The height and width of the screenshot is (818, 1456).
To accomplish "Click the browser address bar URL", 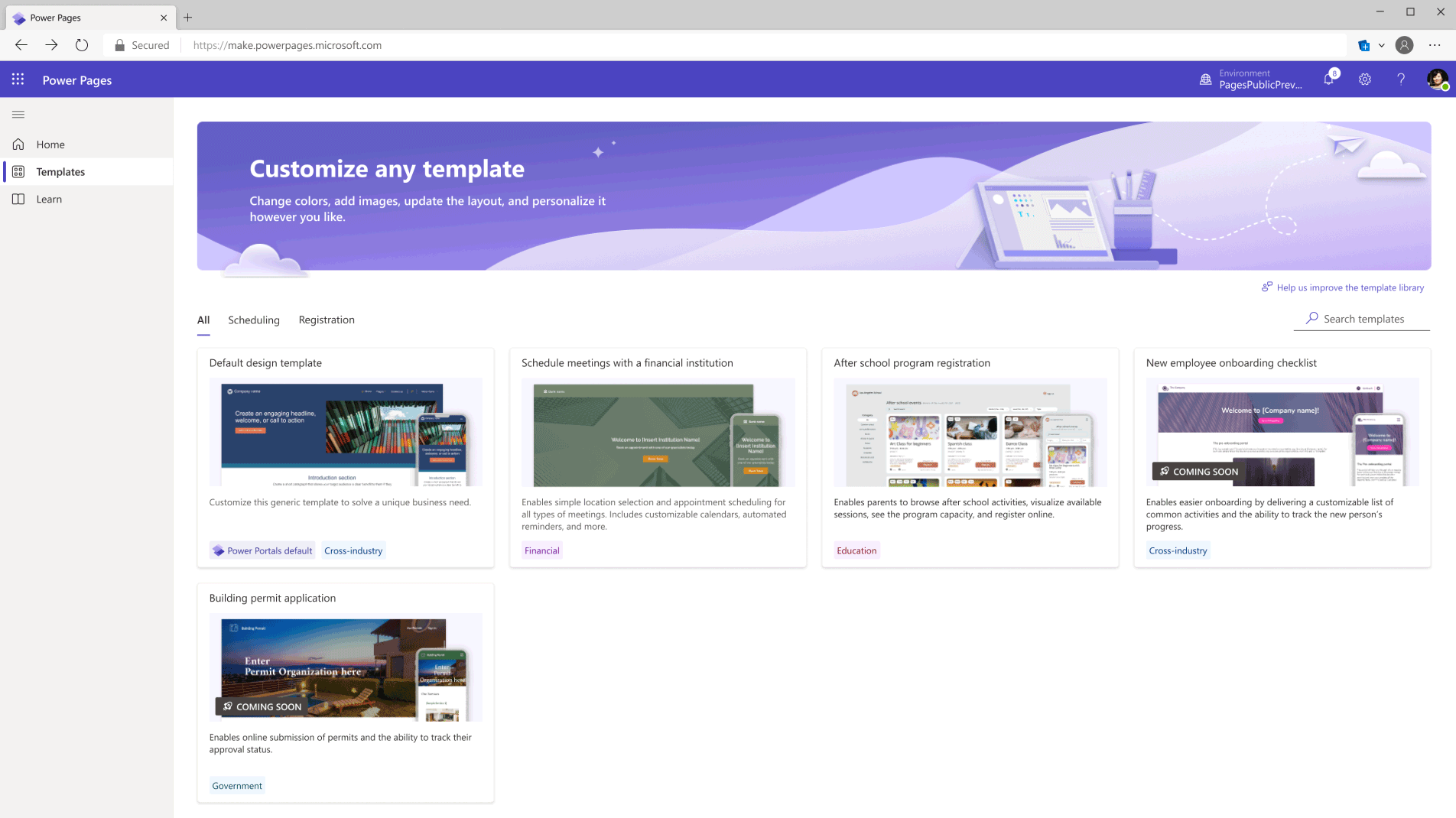I will [288, 45].
